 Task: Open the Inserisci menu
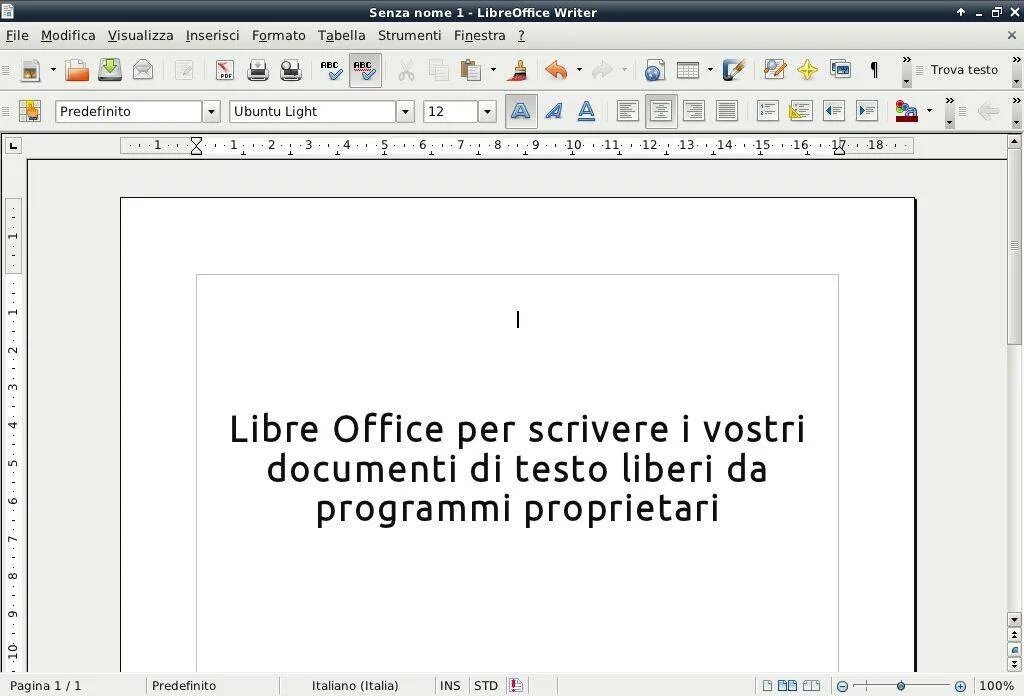point(212,36)
